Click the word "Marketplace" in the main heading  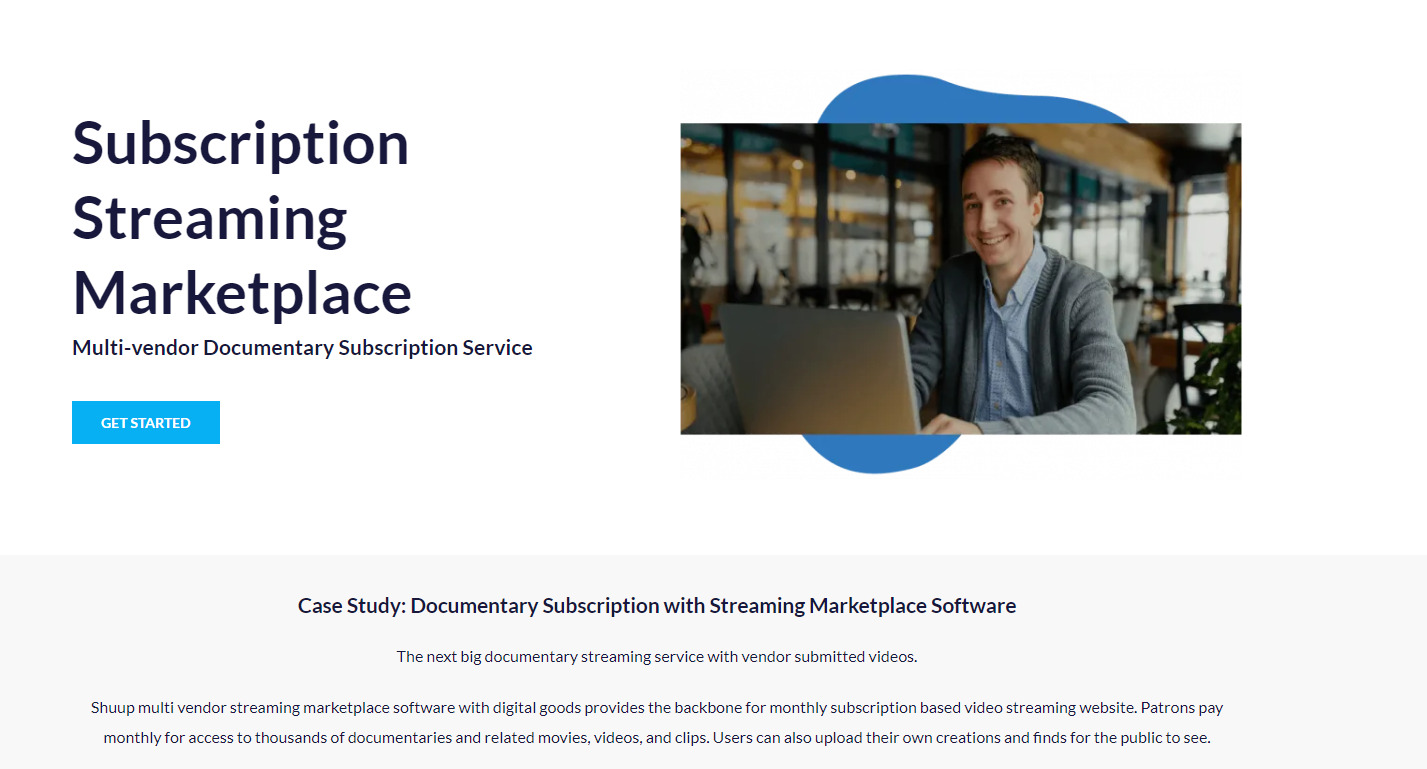coord(242,293)
